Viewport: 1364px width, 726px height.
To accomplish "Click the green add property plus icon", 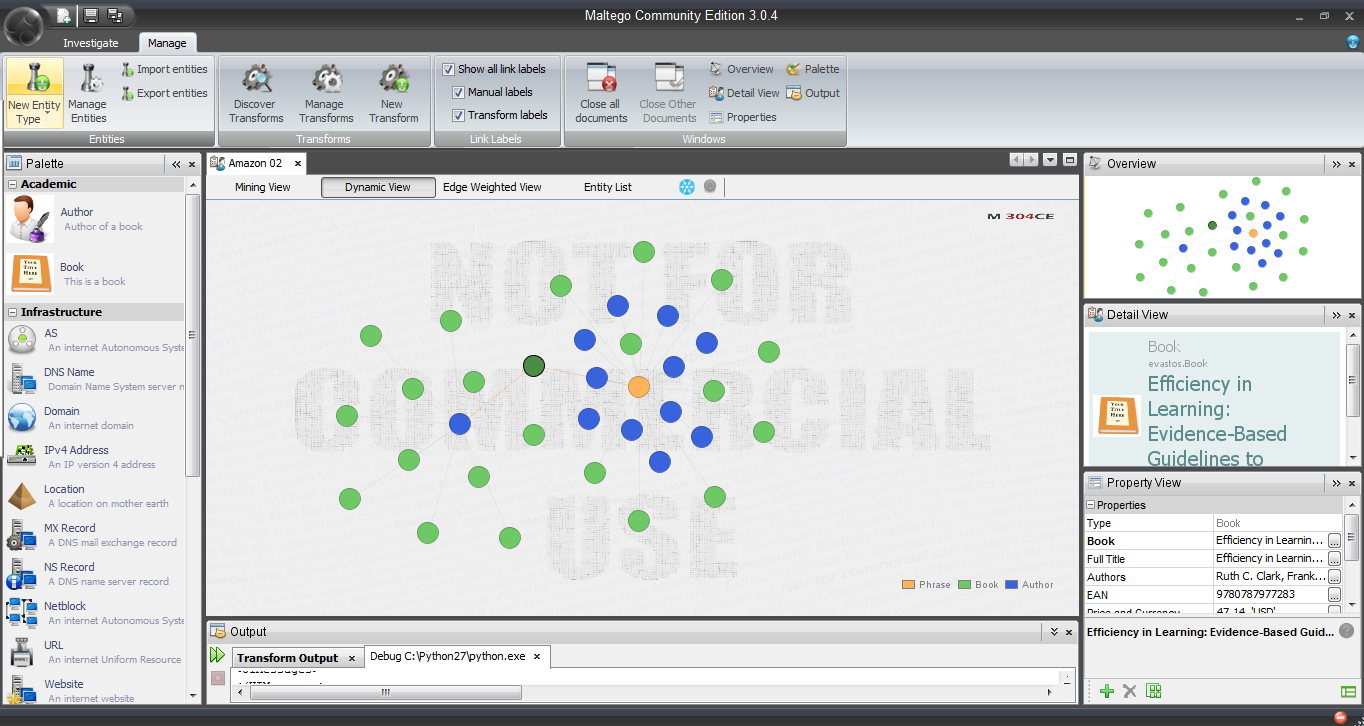I will point(1107,691).
